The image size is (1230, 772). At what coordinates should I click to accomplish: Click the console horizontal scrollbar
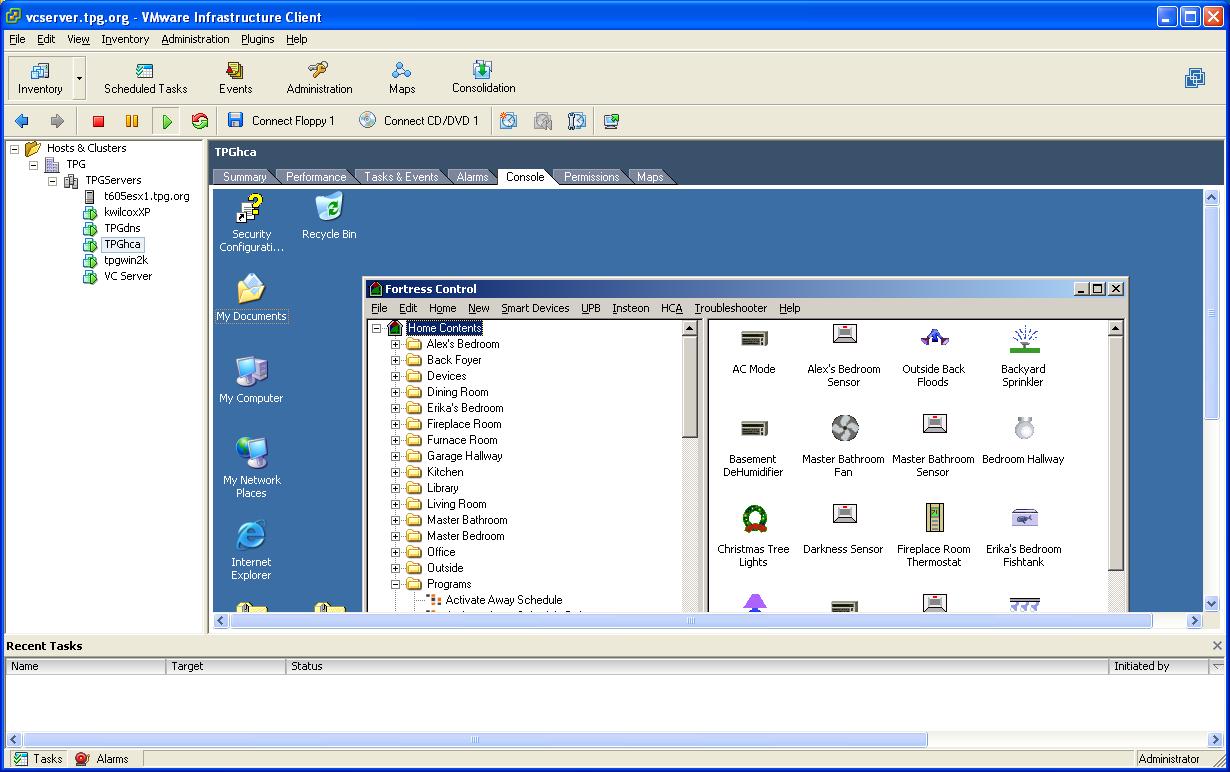pos(690,621)
